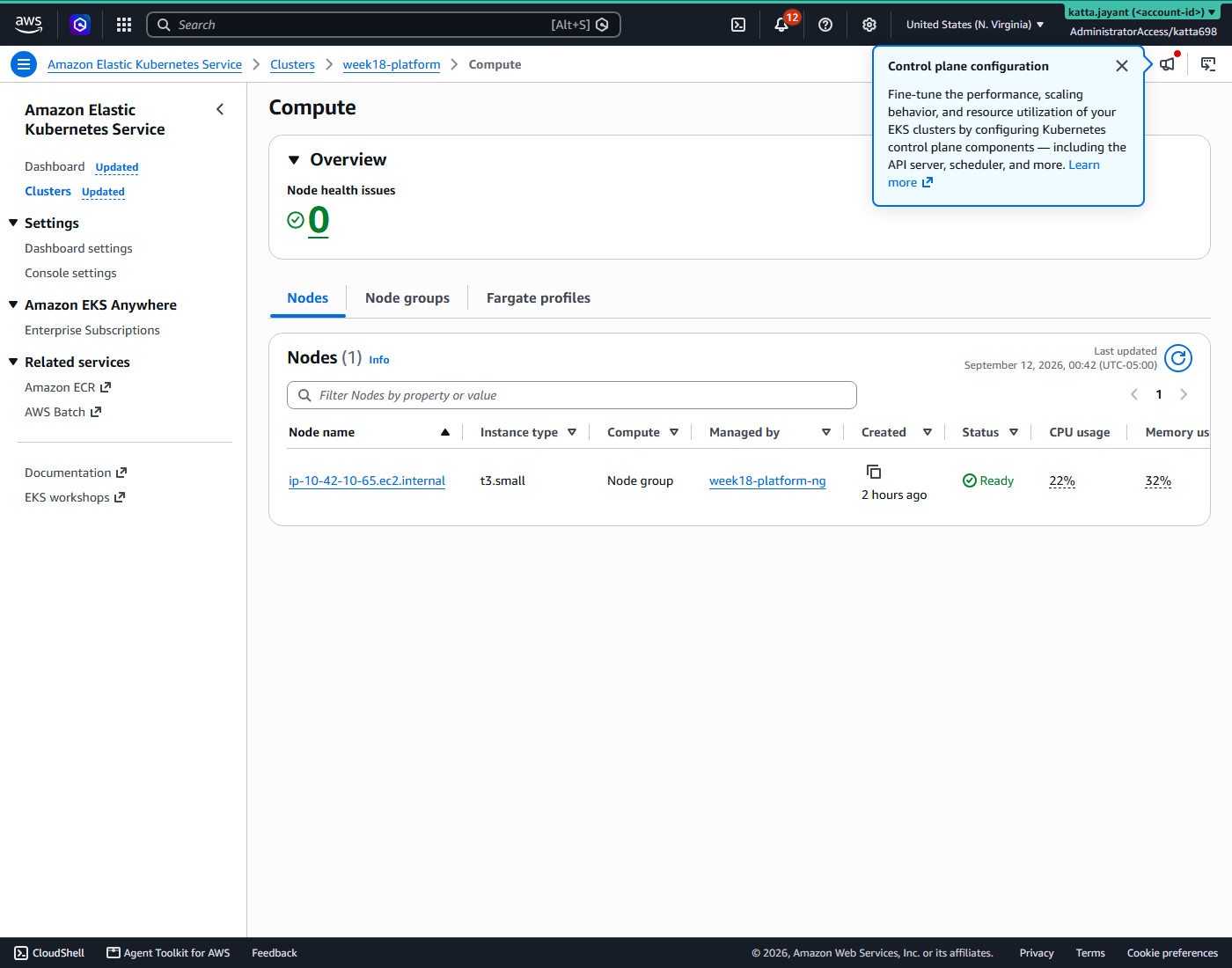1232x968 pixels.
Task: Go to Dashboard in sidebar
Action: [x=55, y=166]
